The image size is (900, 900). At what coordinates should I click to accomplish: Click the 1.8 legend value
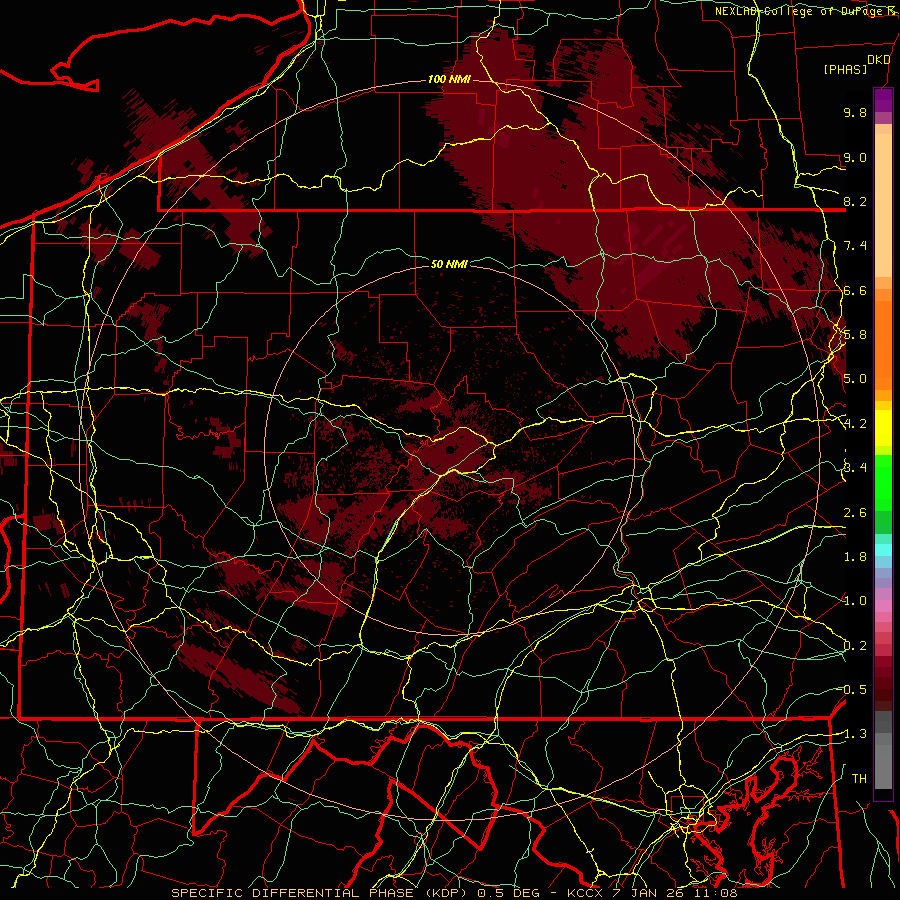tap(855, 557)
